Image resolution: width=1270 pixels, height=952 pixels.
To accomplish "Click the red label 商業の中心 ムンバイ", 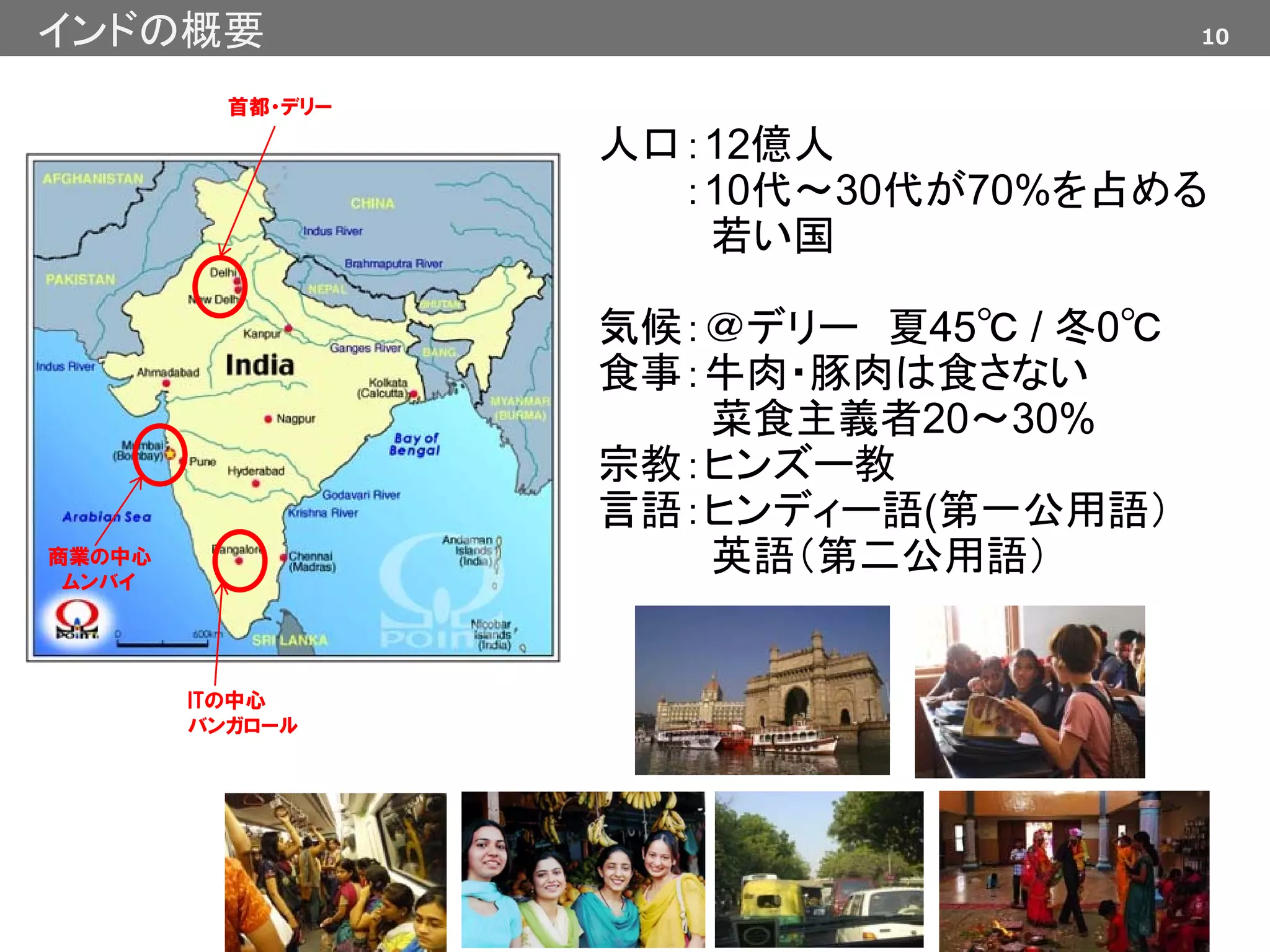I will (99, 568).
